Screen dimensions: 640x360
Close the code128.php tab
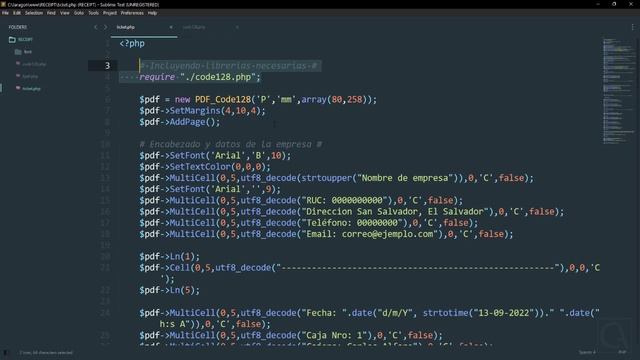click(237, 27)
